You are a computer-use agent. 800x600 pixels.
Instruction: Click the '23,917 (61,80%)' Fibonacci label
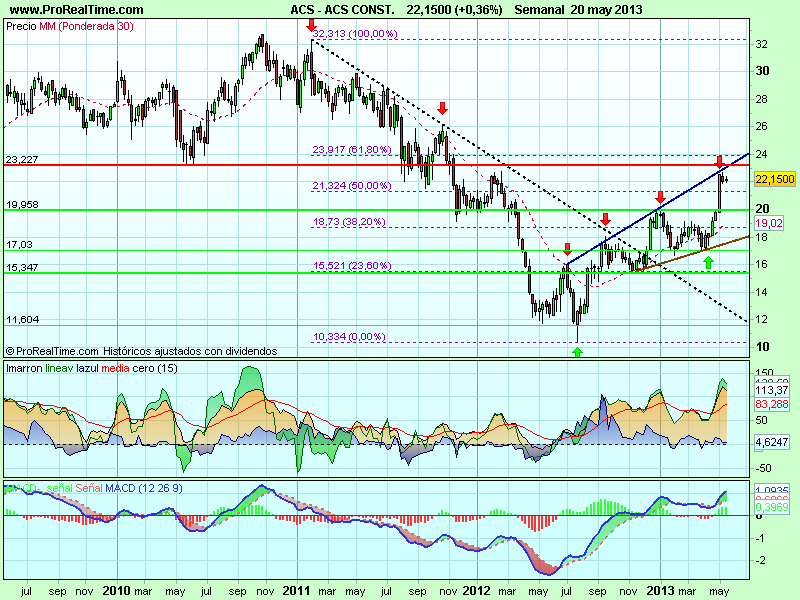pyautogui.click(x=352, y=149)
